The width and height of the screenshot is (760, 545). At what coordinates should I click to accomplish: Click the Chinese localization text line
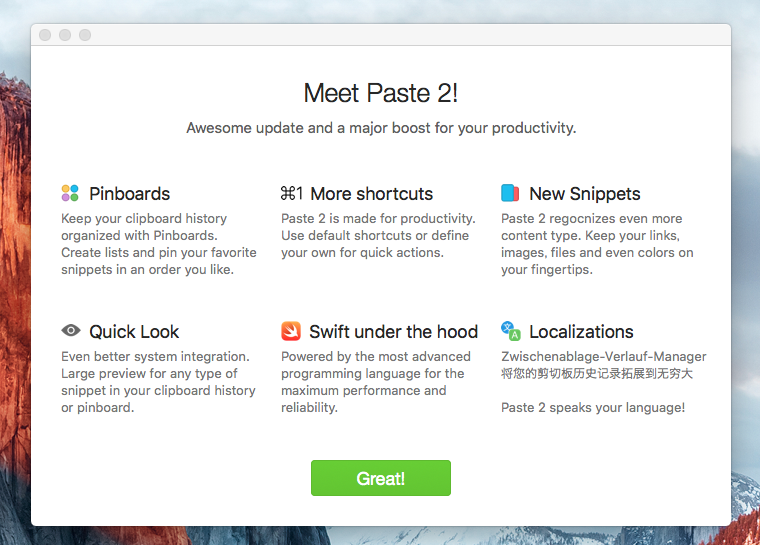tap(597, 374)
